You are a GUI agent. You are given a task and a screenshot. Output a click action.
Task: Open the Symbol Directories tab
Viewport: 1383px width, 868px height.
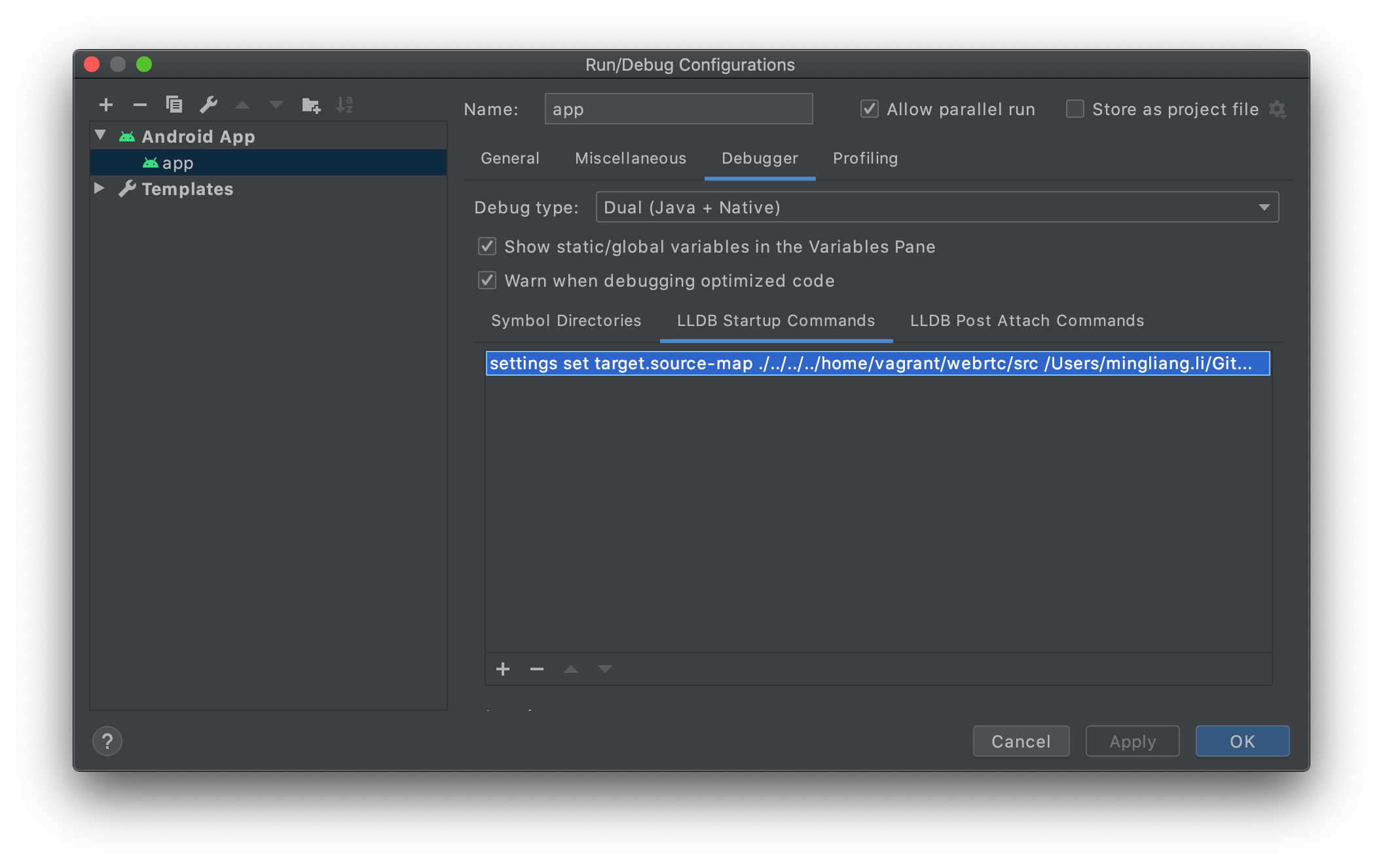pyautogui.click(x=566, y=321)
